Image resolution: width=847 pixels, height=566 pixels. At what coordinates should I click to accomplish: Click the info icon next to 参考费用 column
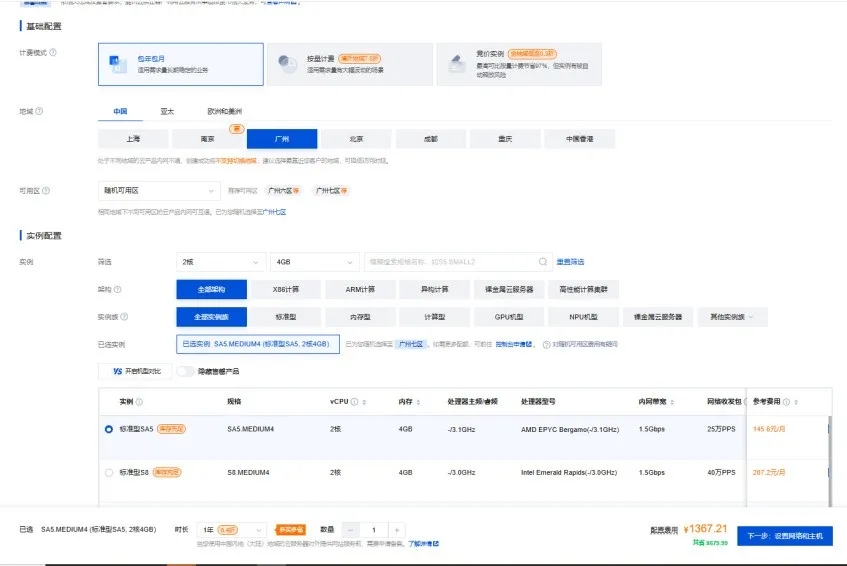[786, 402]
